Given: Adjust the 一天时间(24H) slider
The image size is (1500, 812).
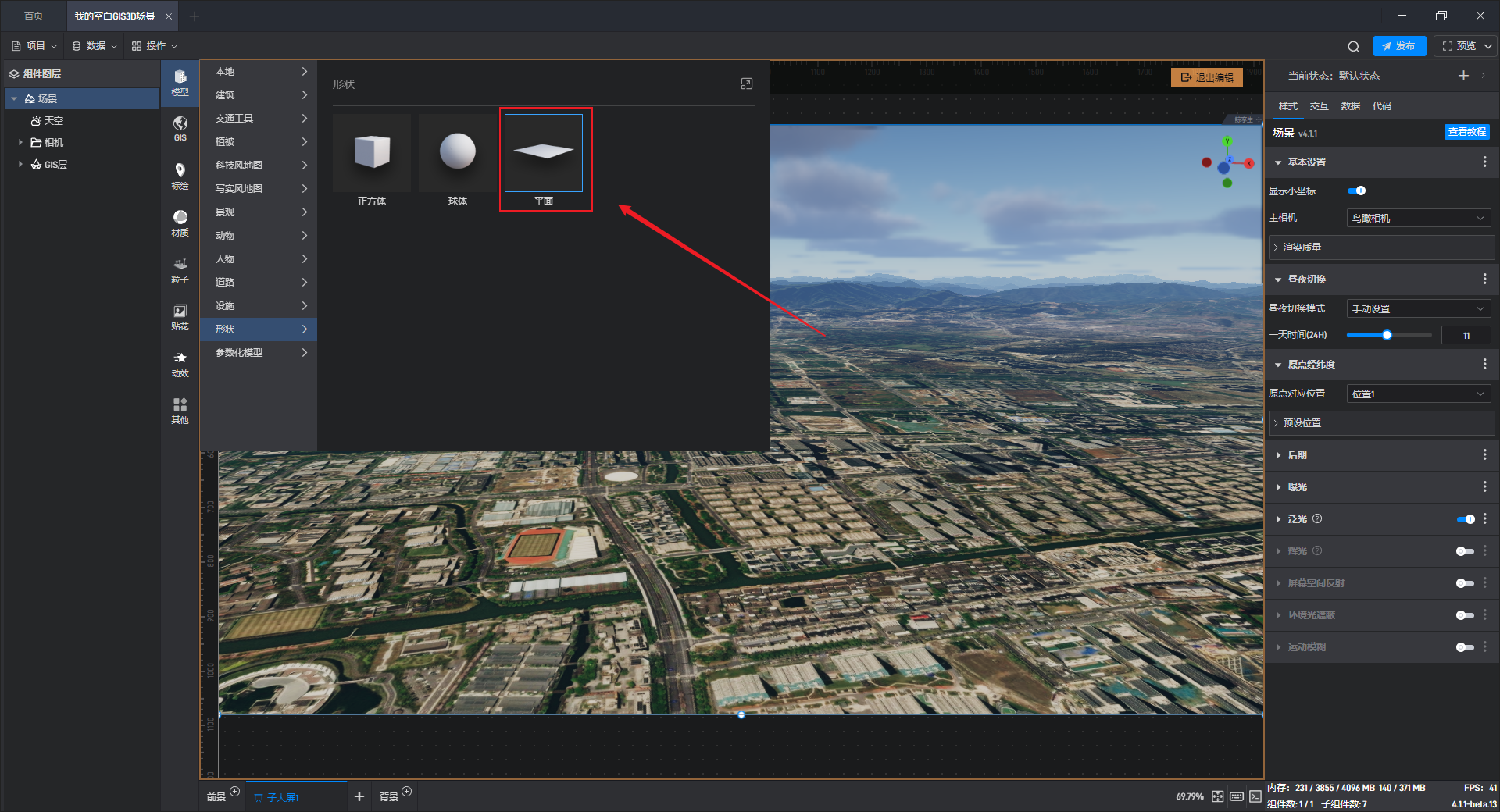Looking at the screenshot, I should coord(1389,335).
